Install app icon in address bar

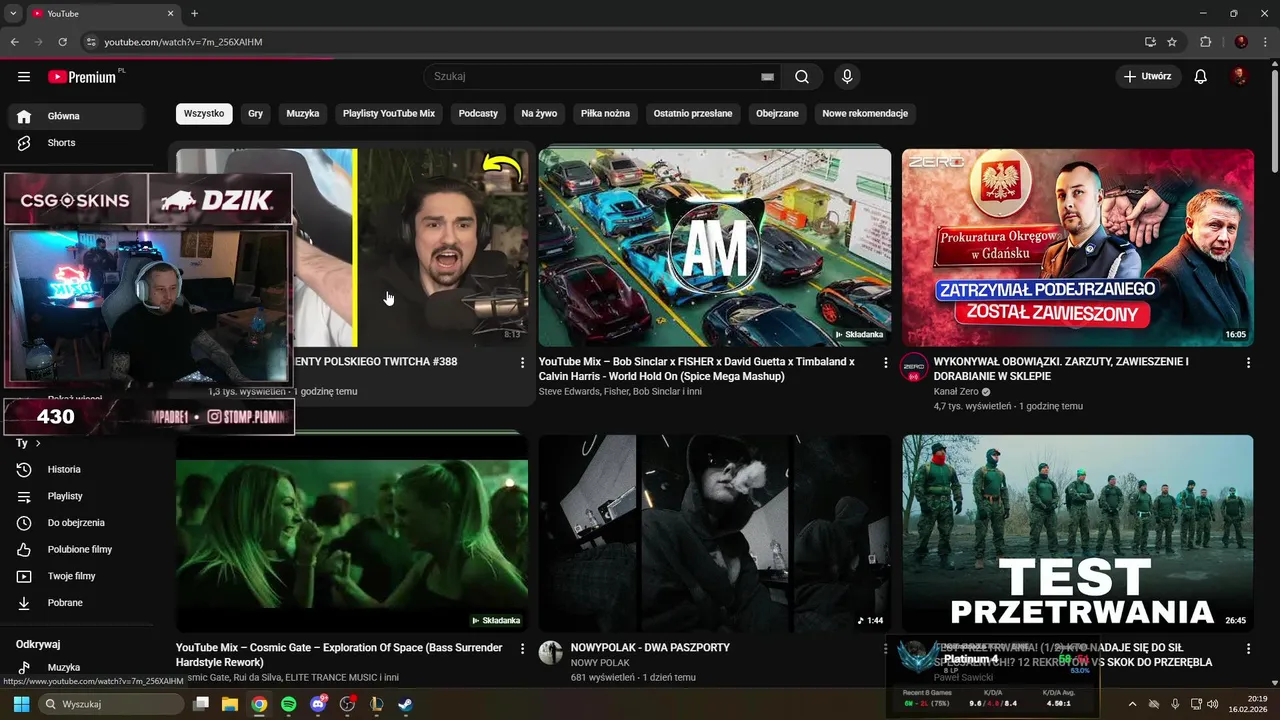(1150, 42)
